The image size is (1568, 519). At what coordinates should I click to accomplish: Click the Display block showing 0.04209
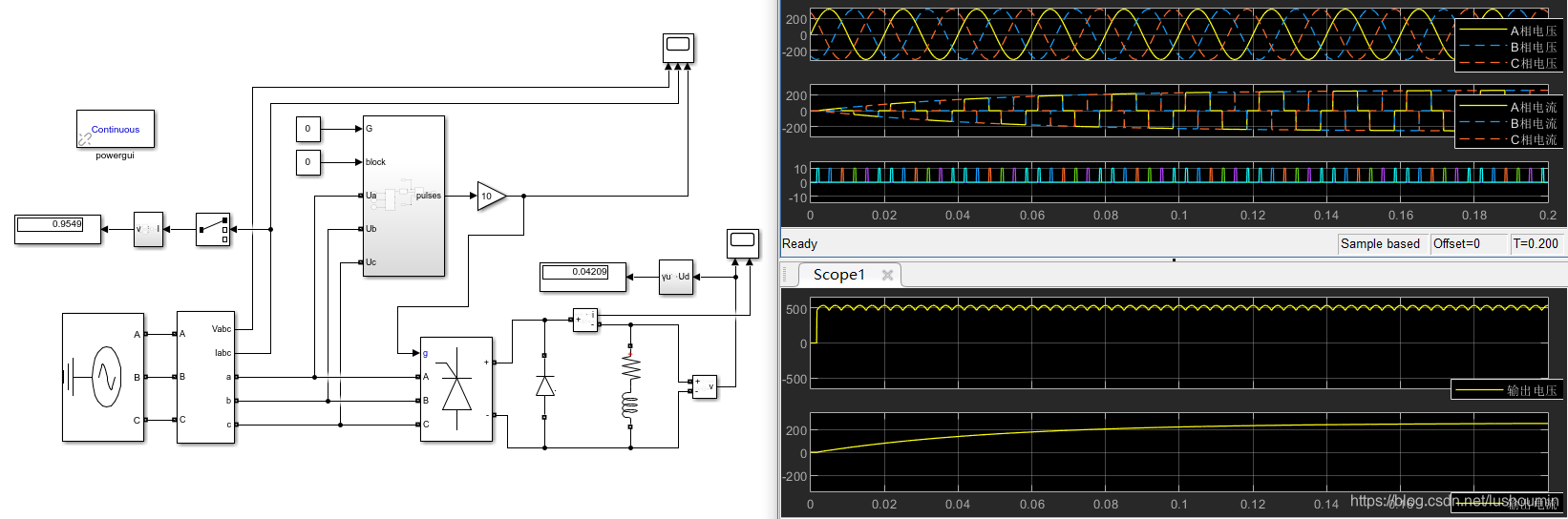coord(583,277)
